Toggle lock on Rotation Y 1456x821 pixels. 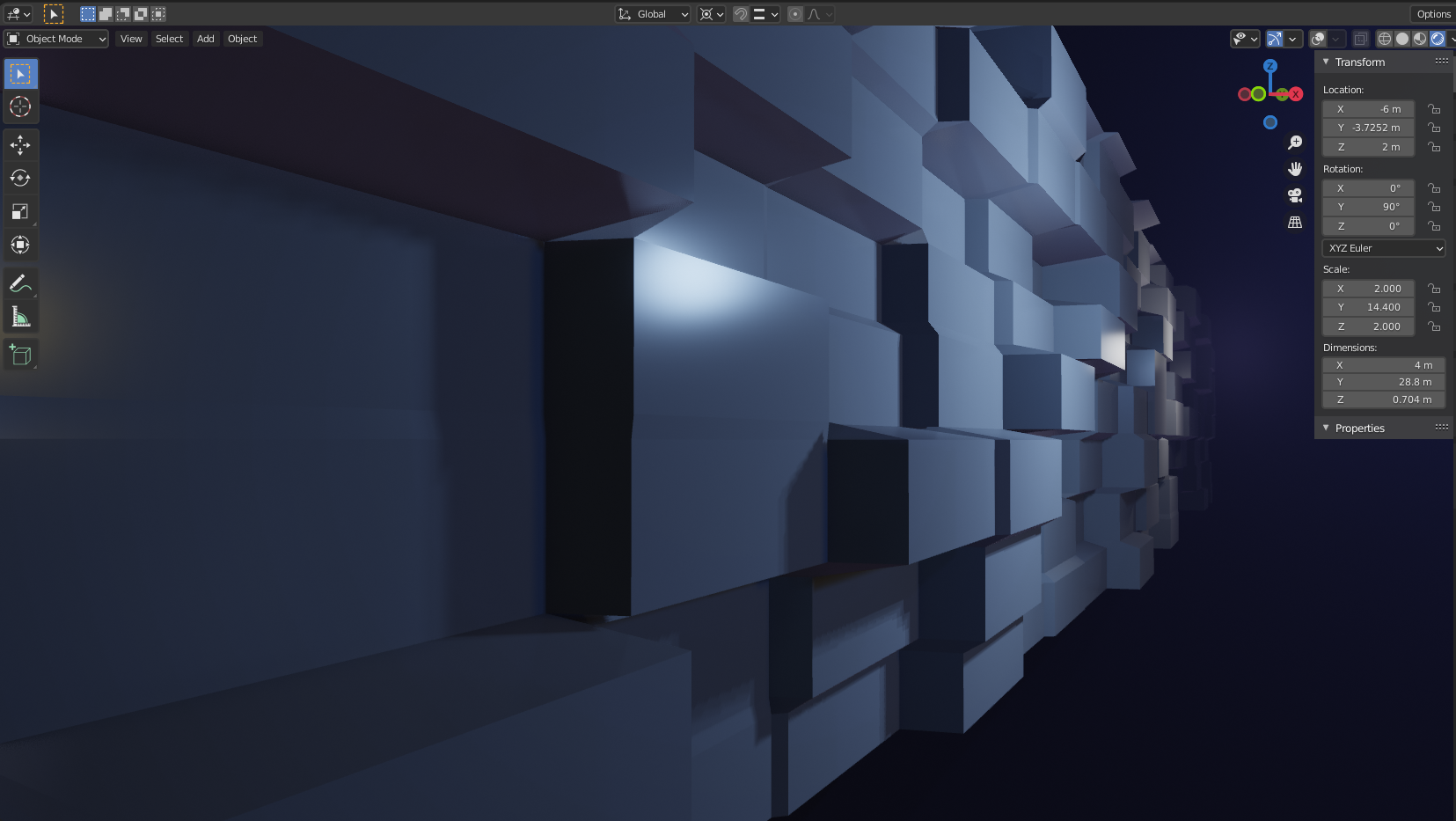click(x=1434, y=207)
